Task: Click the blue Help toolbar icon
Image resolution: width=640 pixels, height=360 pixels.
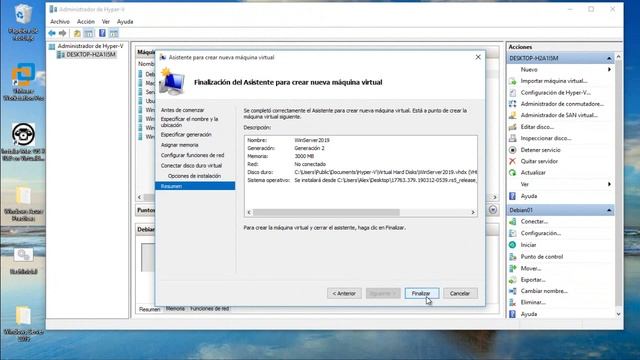Action: click(102, 33)
